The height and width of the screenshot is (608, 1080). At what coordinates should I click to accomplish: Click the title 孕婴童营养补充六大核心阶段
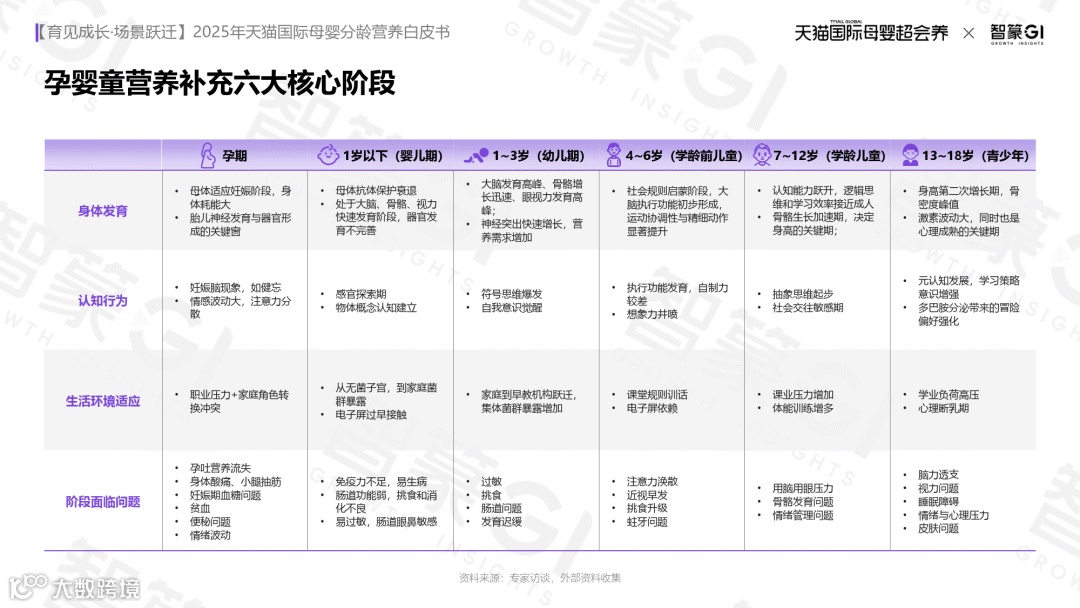pos(220,83)
